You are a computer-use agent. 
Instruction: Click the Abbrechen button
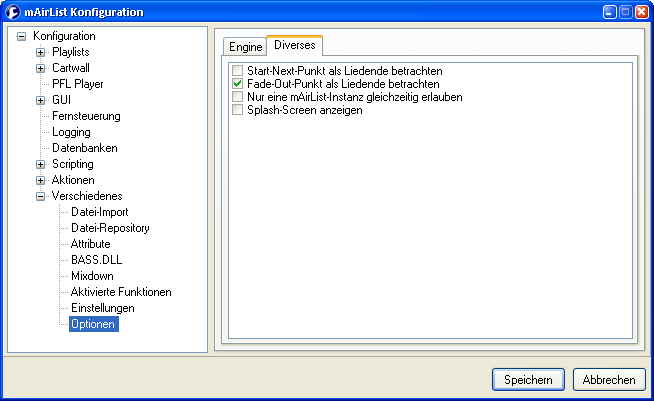click(609, 380)
